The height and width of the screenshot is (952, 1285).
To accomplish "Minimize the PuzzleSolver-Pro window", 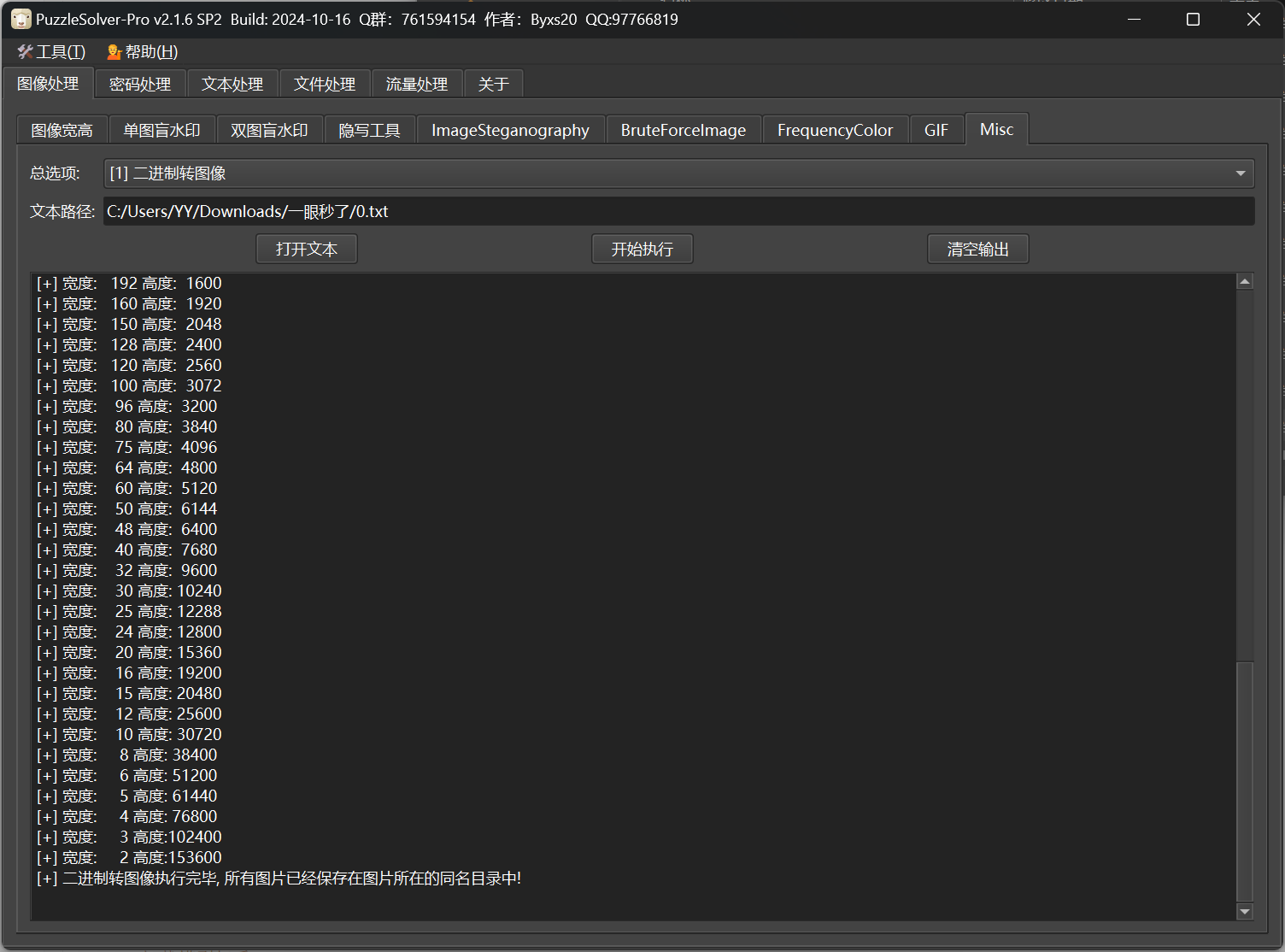I will [1135, 19].
